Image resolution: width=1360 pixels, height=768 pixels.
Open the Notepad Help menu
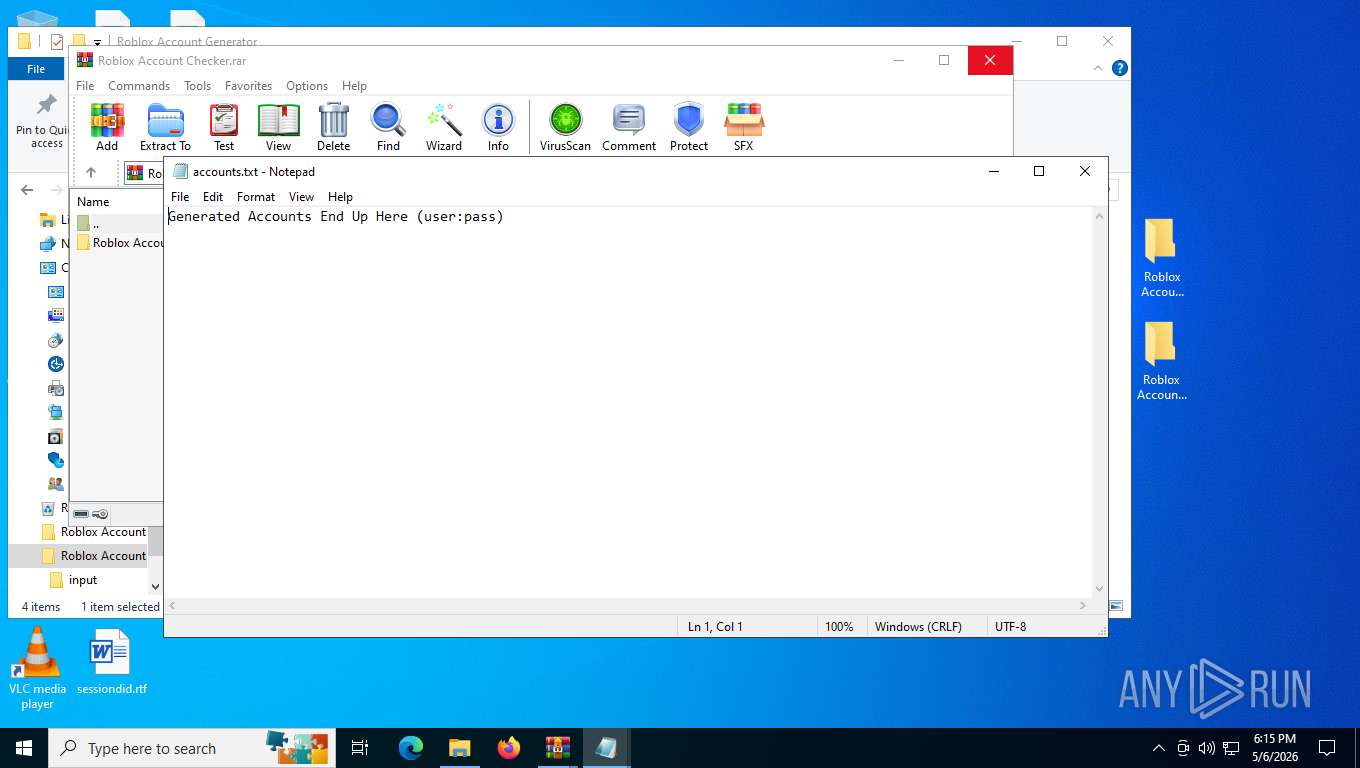(340, 197)
